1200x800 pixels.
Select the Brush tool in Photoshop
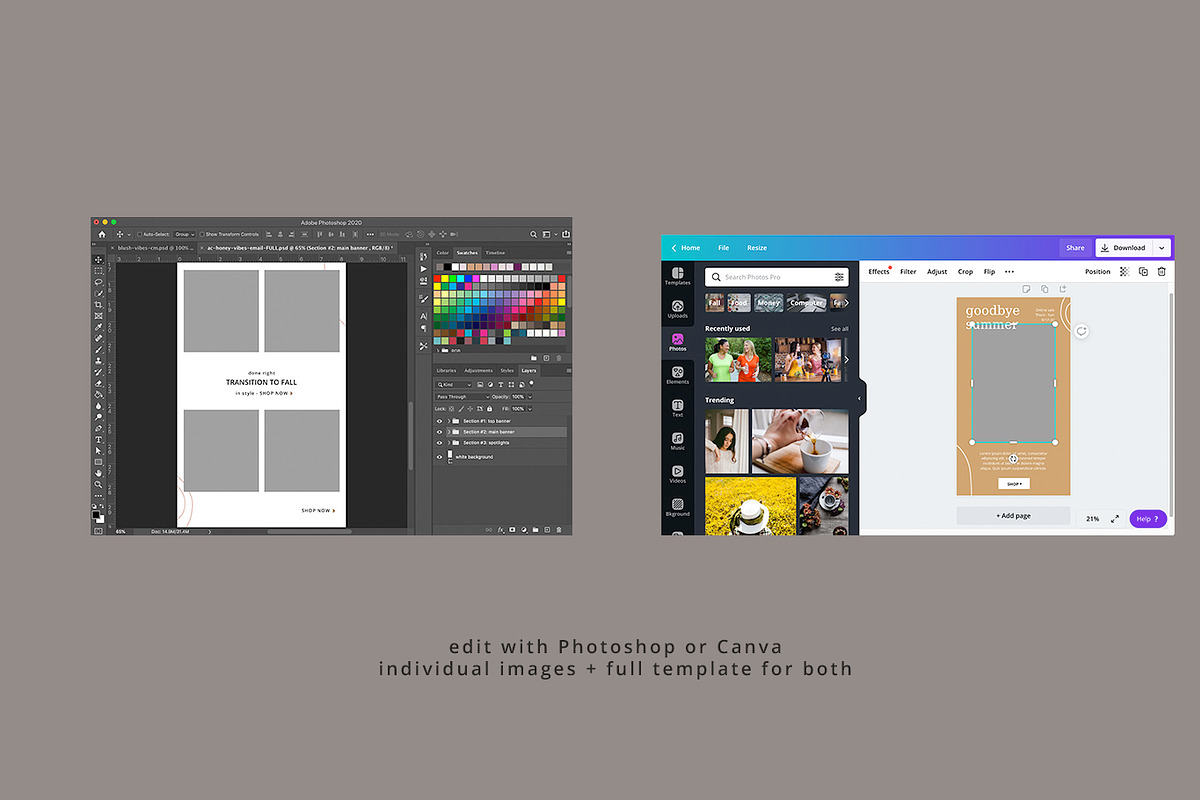tap(98, 349)
